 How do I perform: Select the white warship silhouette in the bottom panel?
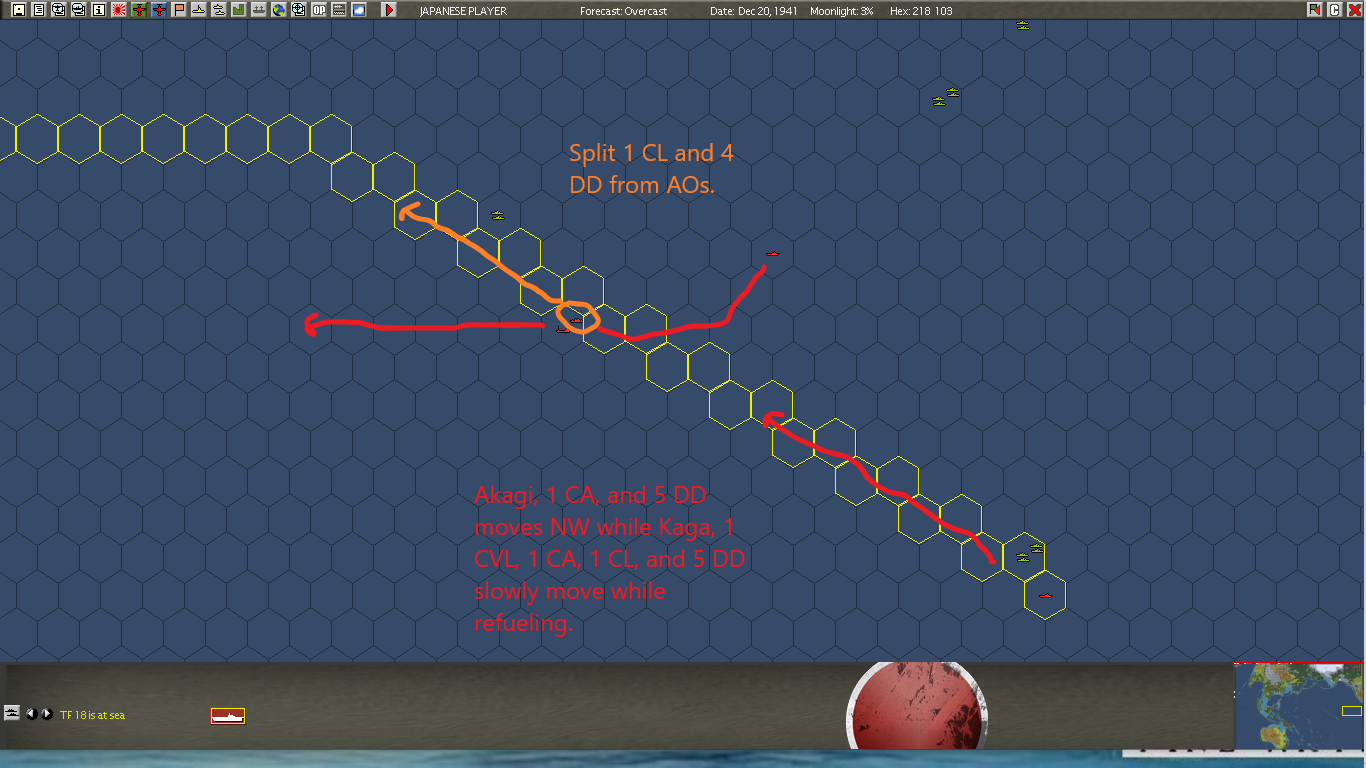click(x=228, y=715)
